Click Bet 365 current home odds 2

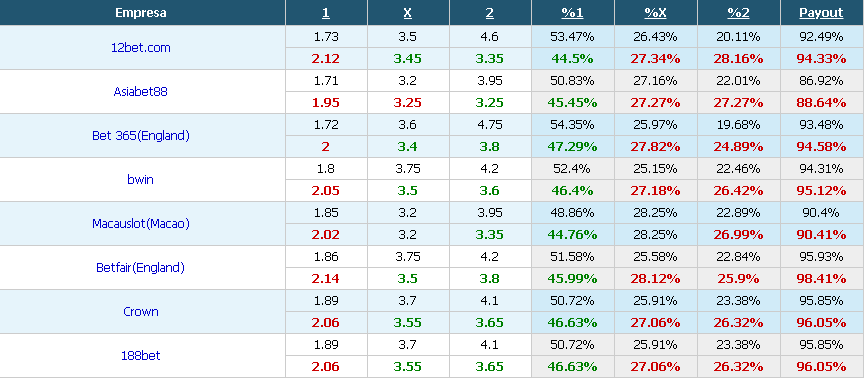[325, 147]
